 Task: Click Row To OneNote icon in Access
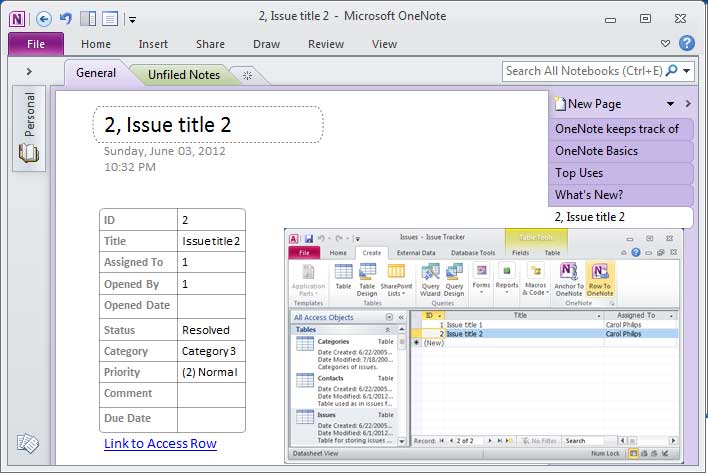pos(600,280)
